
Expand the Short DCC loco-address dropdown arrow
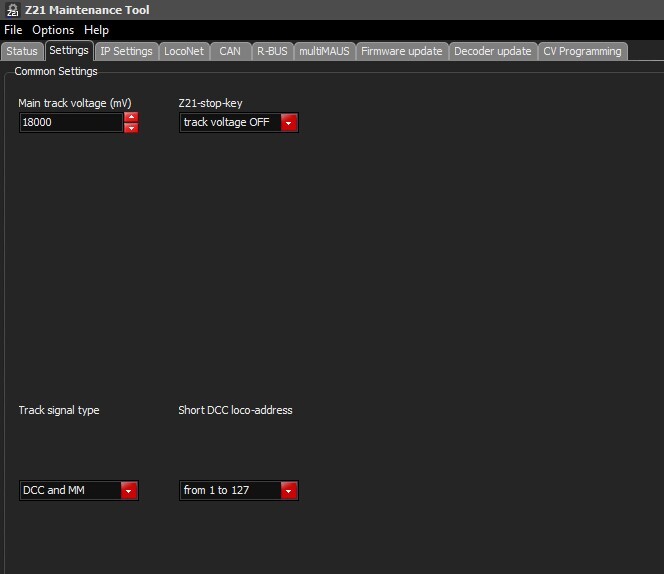[x=288, y=491]
